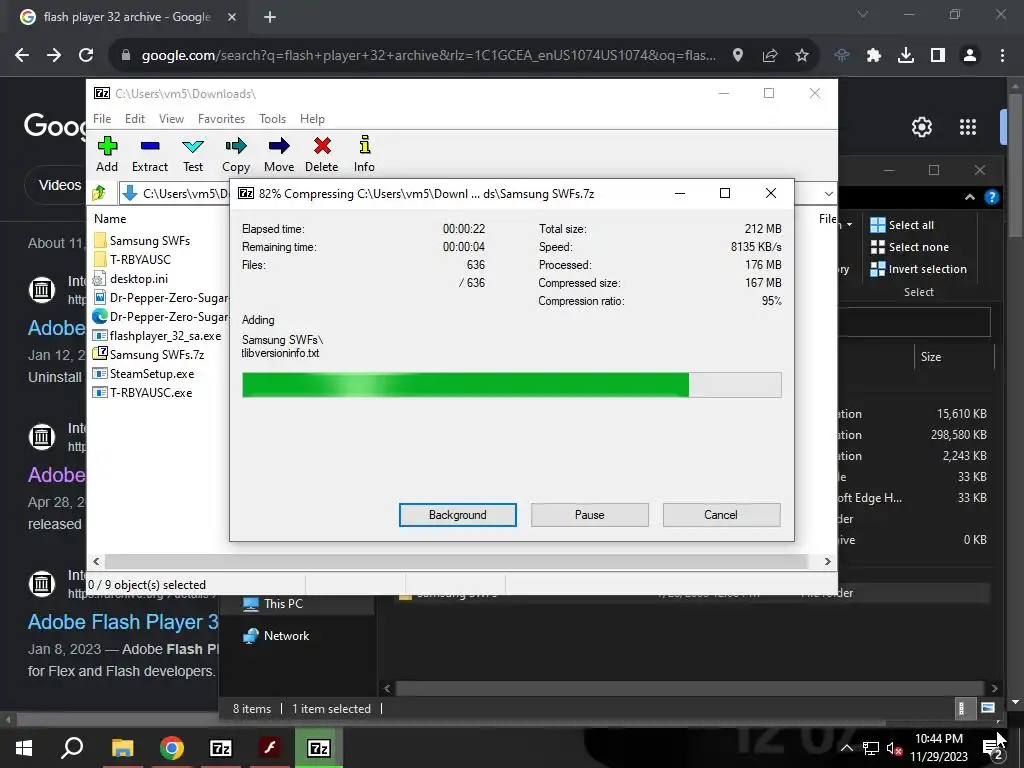
Task: Click the active 7-Zip taskbar icon
Action: click(x=319, y=748)
